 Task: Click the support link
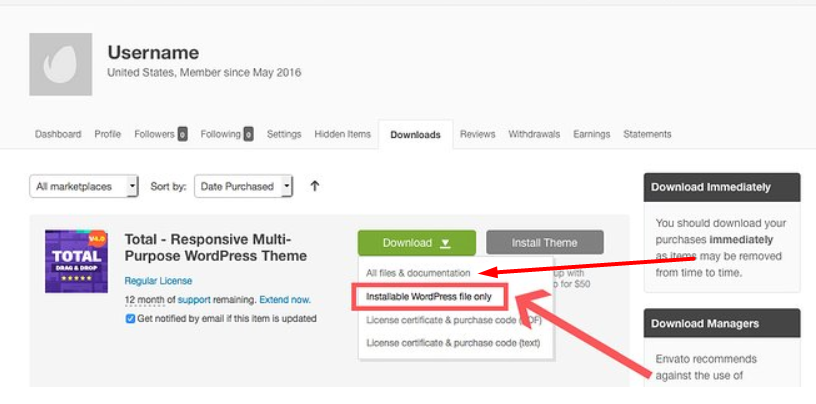coord(194,300)
